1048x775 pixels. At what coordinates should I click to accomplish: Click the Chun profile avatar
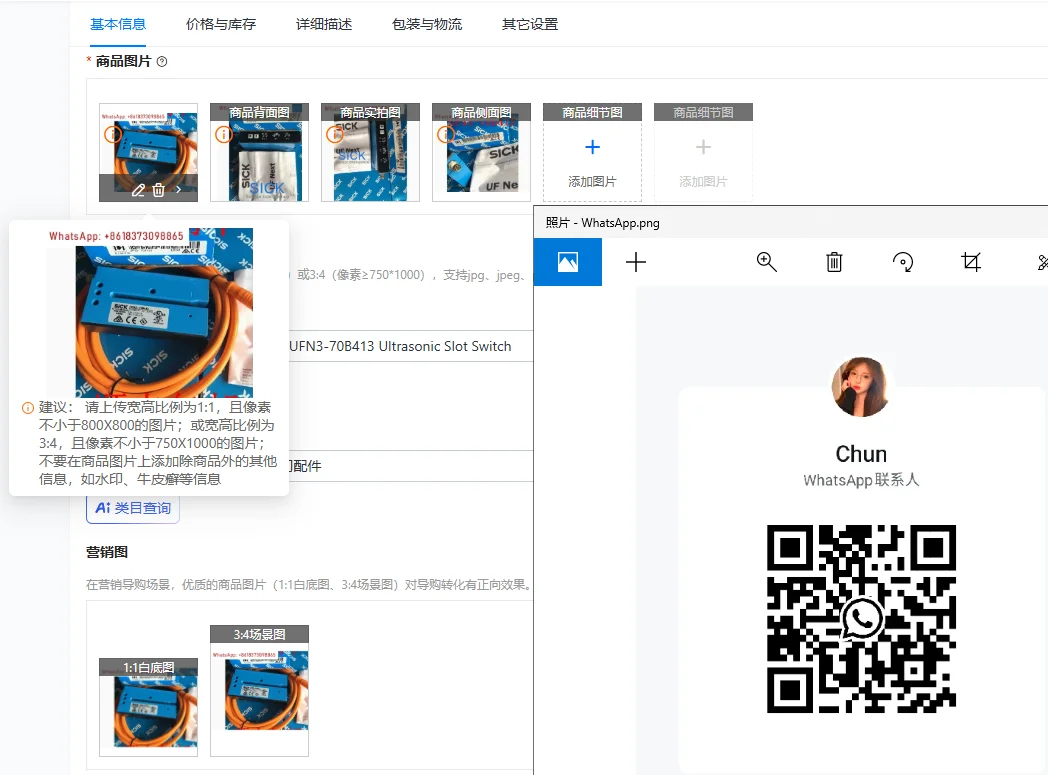click(x=861, y=387)
